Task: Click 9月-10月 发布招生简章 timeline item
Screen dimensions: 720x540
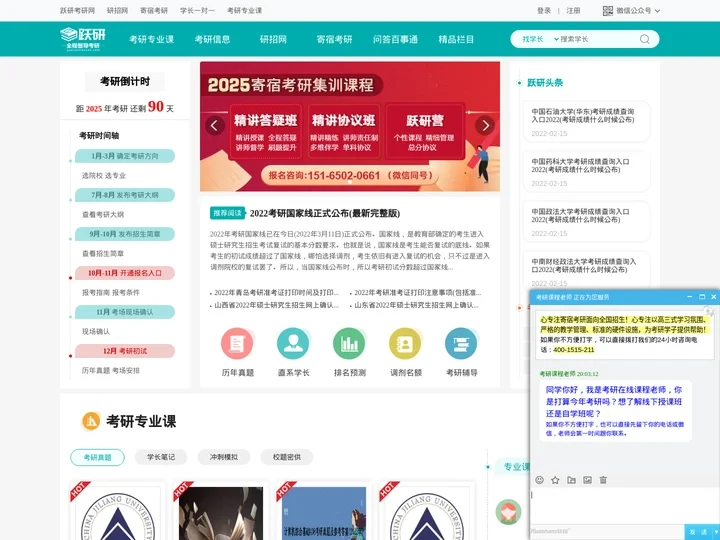Action: (125, 234)
